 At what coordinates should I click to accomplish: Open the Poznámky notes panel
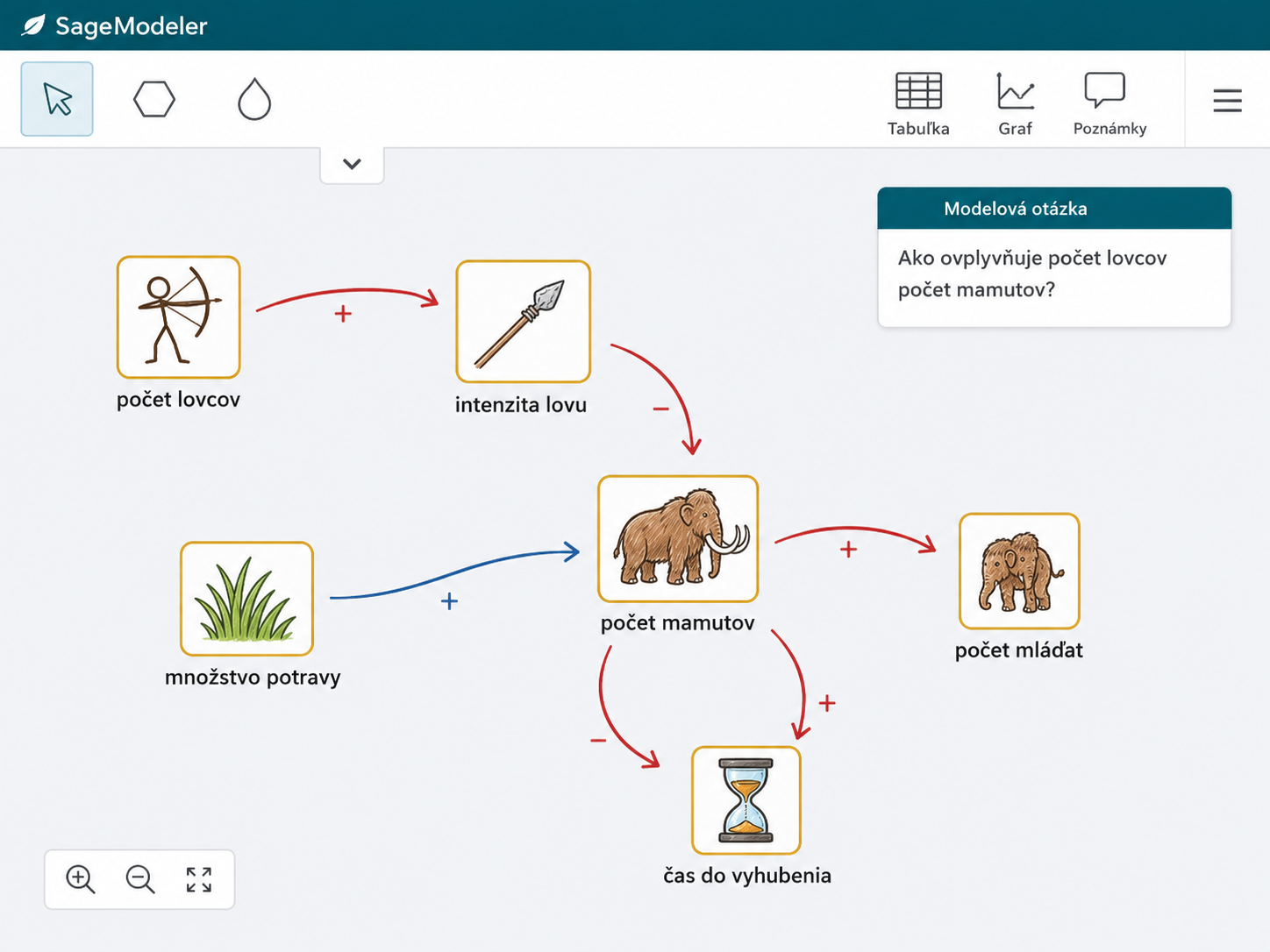point(1109,104)
